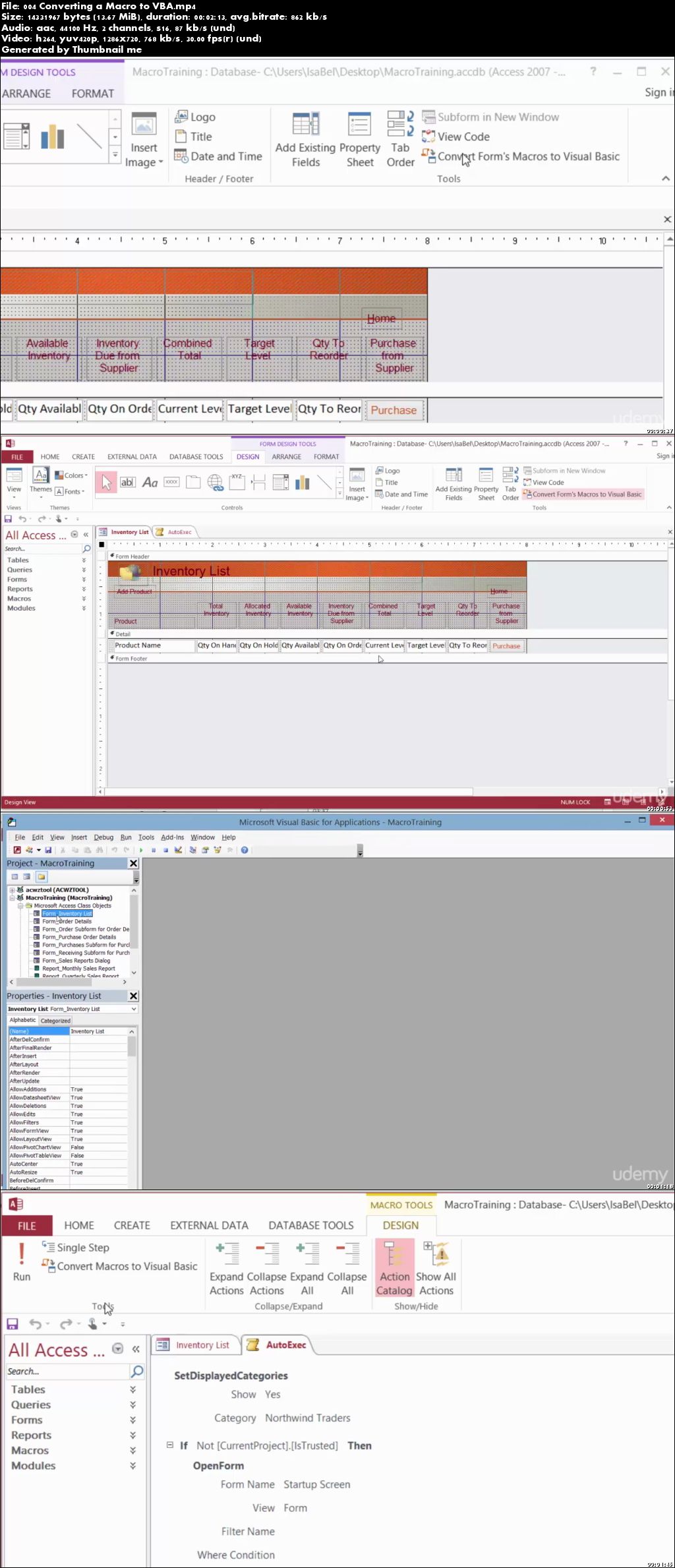The width and height of the screenshot is (675, 1568).
Task: Click FILE button in Macro Tools window
Action: click(x=26, y=1226)
